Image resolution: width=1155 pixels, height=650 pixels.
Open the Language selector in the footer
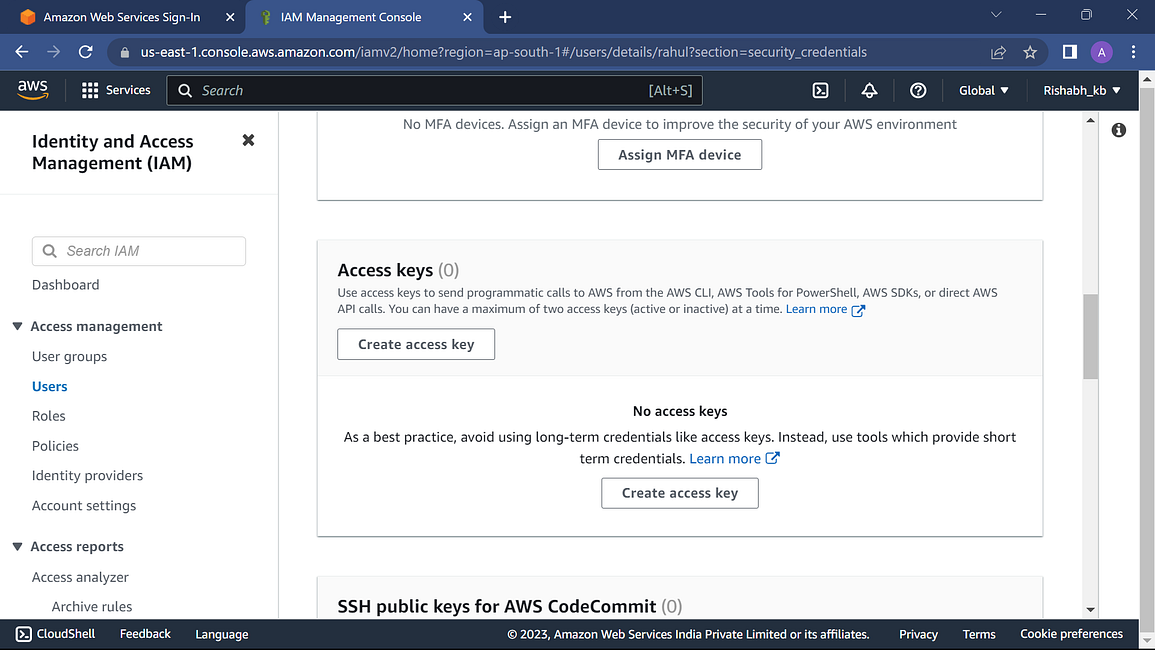tap(222, 634)
